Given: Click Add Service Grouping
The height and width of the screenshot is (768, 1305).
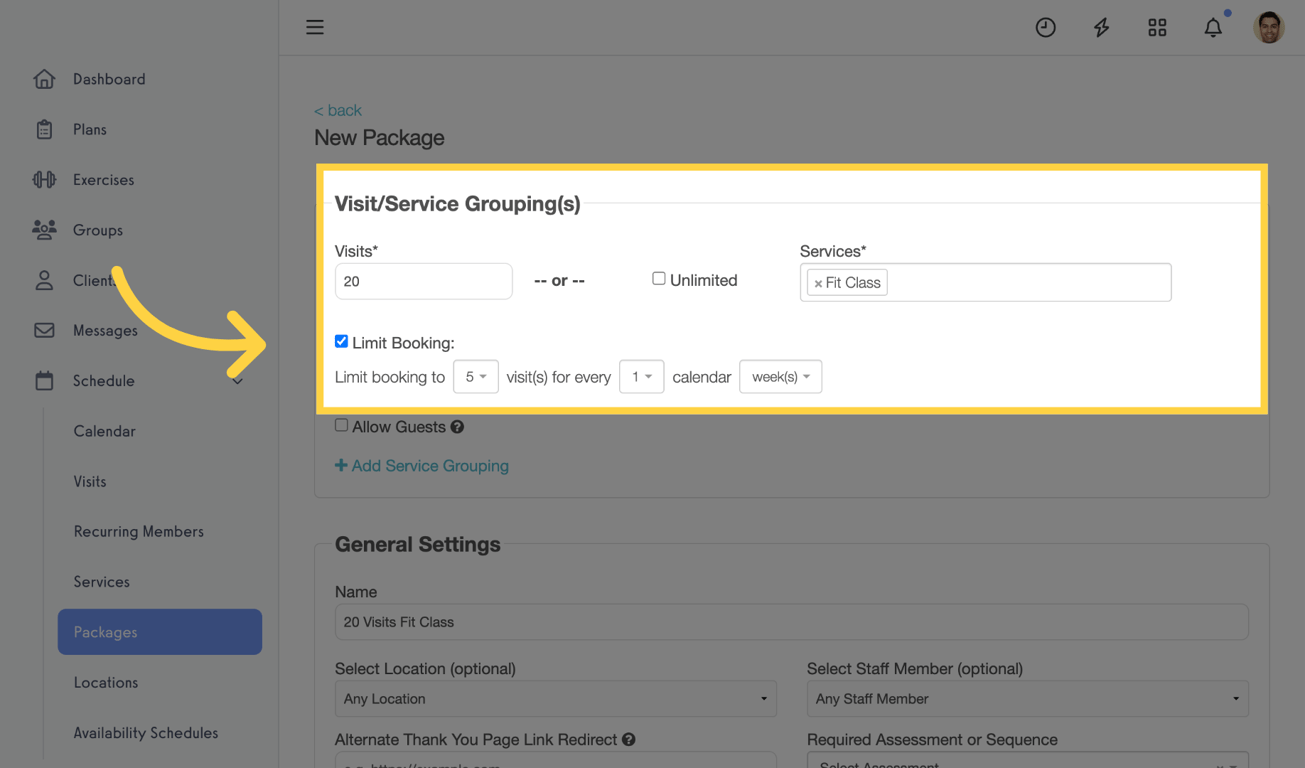Looking at the screenshot, I should coord(422,465).
